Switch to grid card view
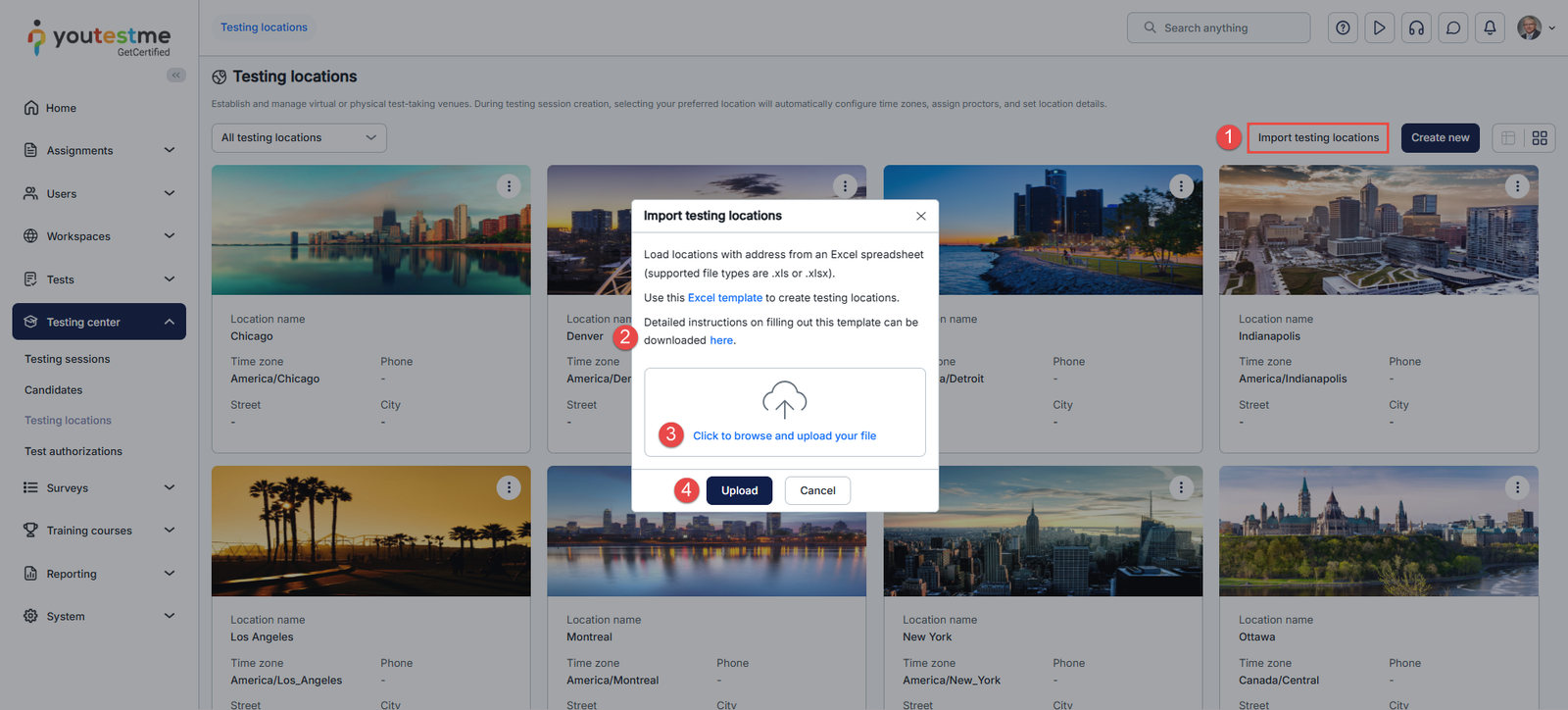 pos(1540,138)
